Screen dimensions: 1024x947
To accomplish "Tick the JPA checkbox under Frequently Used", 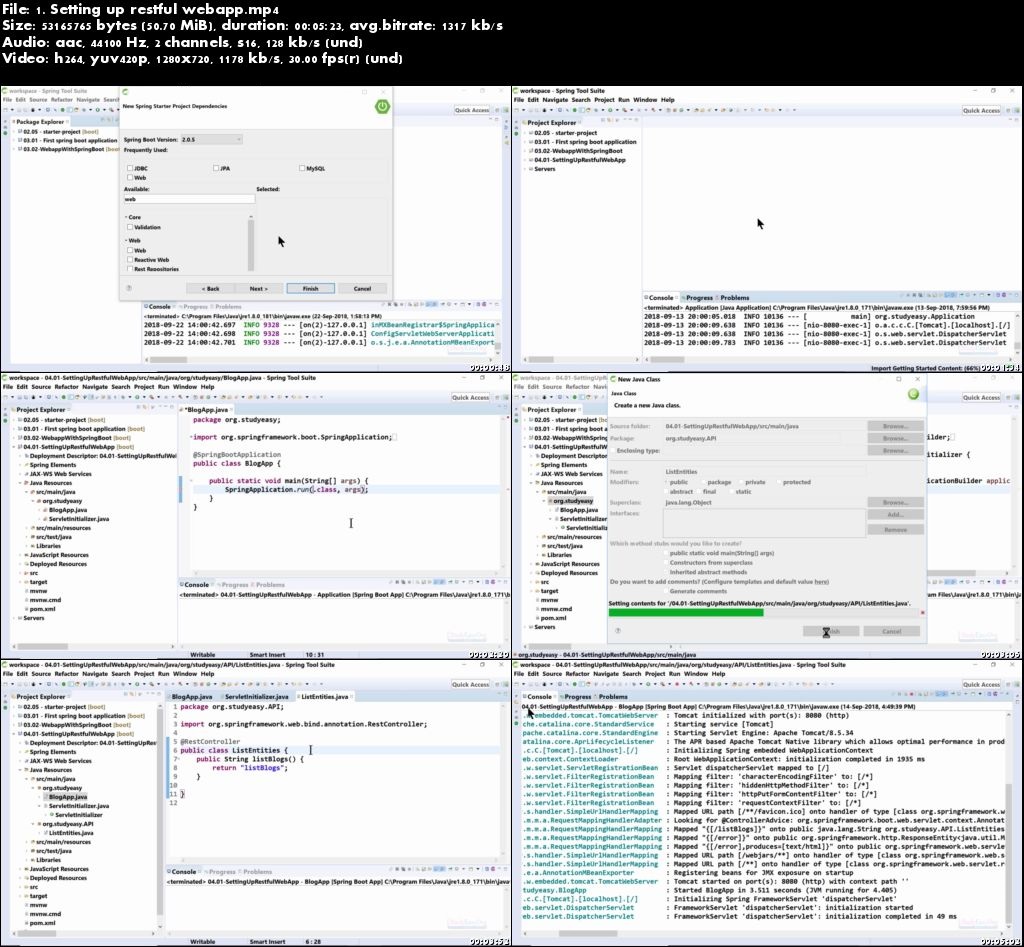I will [x=216, y=169].
